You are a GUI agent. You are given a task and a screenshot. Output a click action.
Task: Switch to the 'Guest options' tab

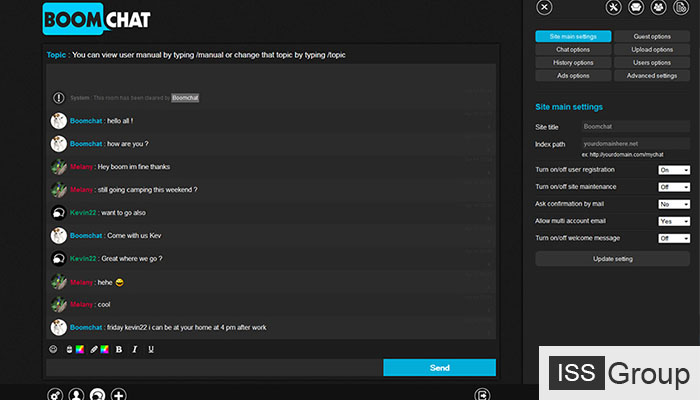coord(652,37)
